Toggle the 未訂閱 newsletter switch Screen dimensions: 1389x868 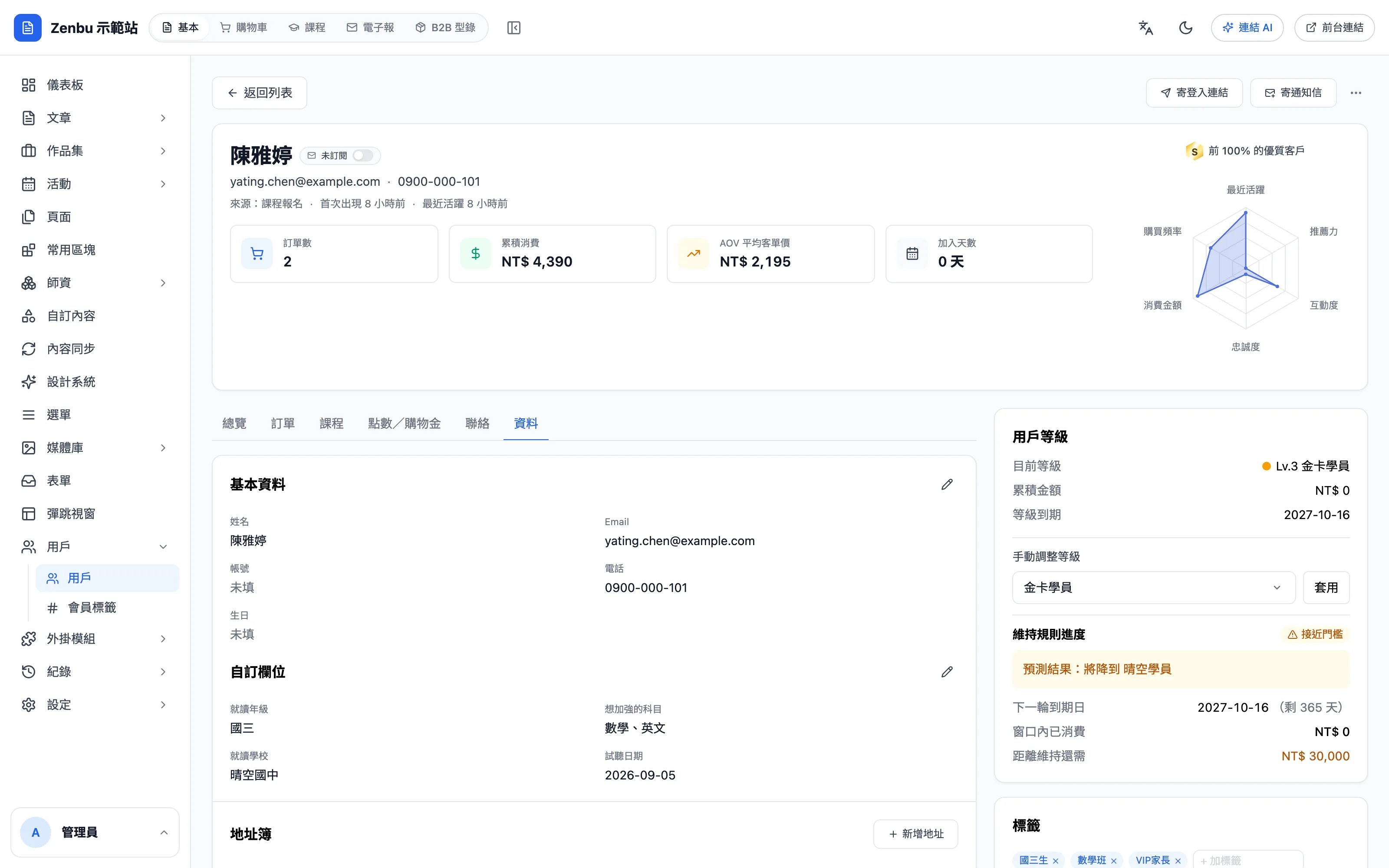tap(363, 155)
